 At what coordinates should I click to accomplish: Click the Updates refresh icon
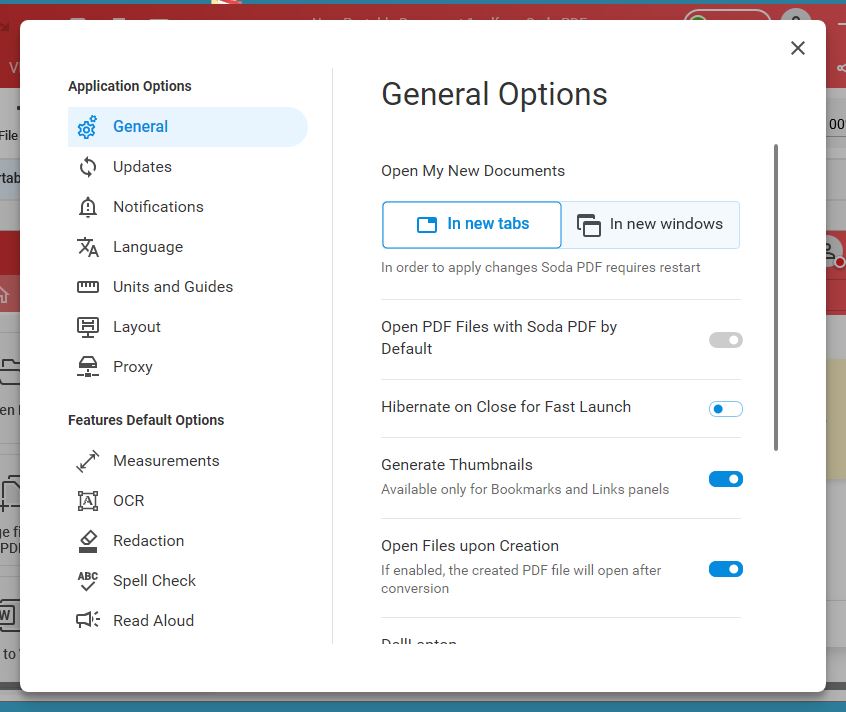(x=88, y=167)
